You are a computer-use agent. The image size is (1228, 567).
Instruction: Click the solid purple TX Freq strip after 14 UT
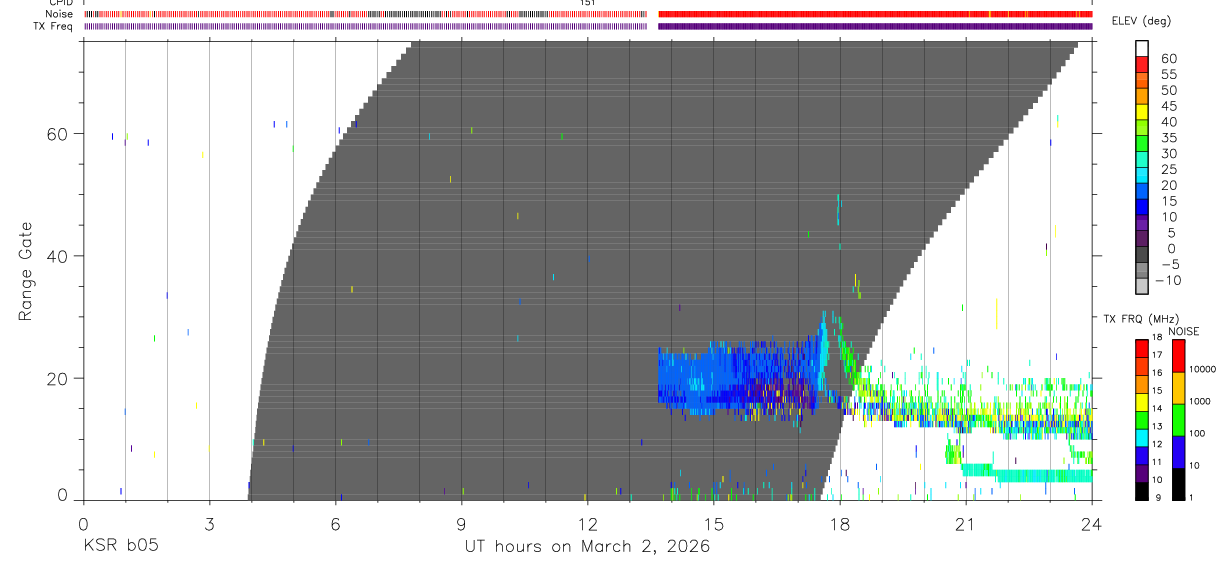[876, 26]
